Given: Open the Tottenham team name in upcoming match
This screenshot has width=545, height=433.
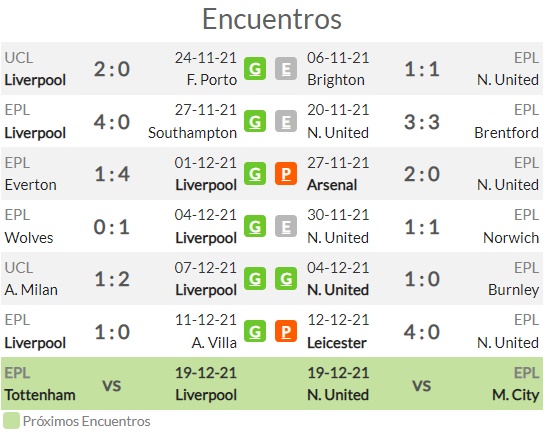Looking at the screenshot, I should 40,395.
